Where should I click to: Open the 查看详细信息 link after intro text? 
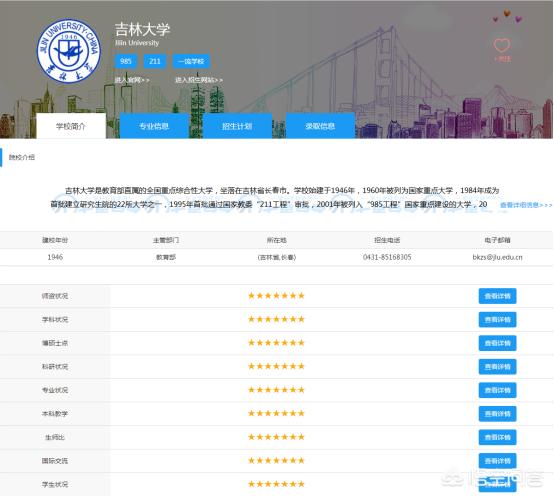pos(526,205)
